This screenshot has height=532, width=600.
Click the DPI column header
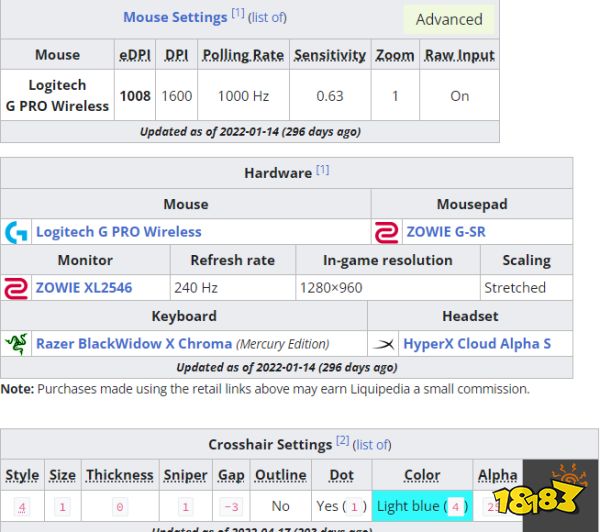pos(176,55)
